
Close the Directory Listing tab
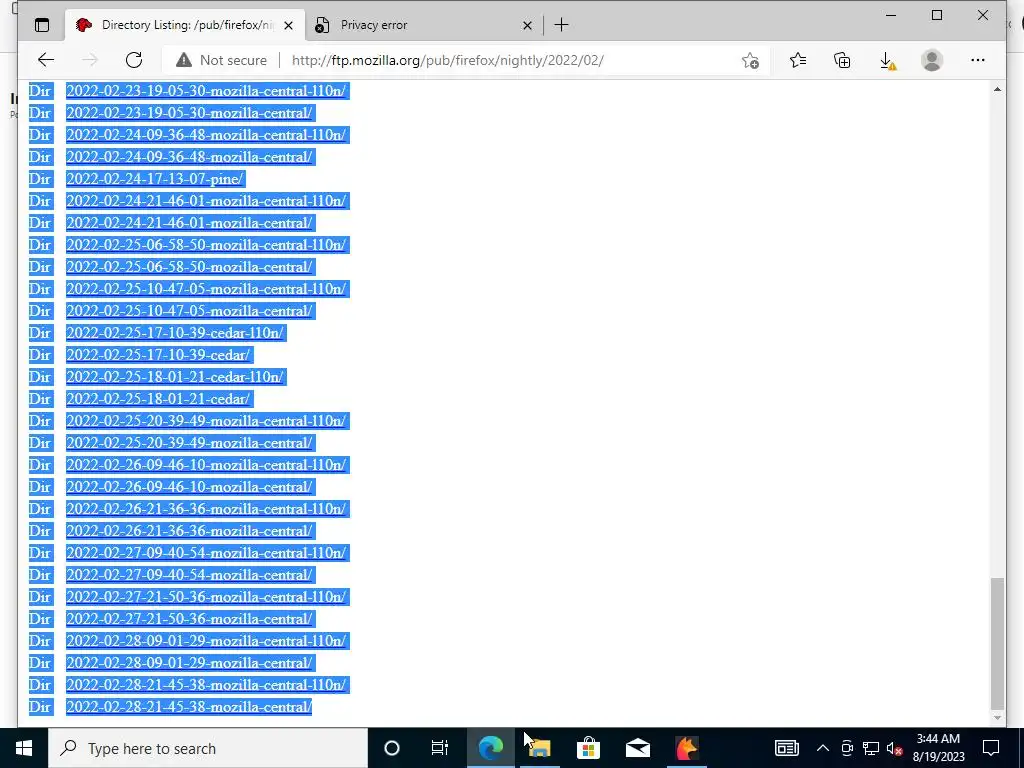coord(288,26)
